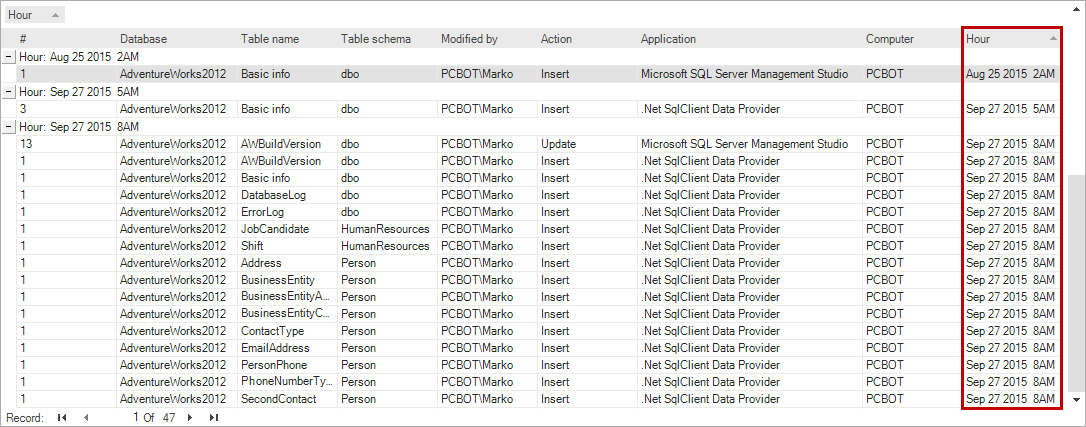Viewport: 1086px width, 427px height.
Task: Jump to last record icon
Action: 213,417
